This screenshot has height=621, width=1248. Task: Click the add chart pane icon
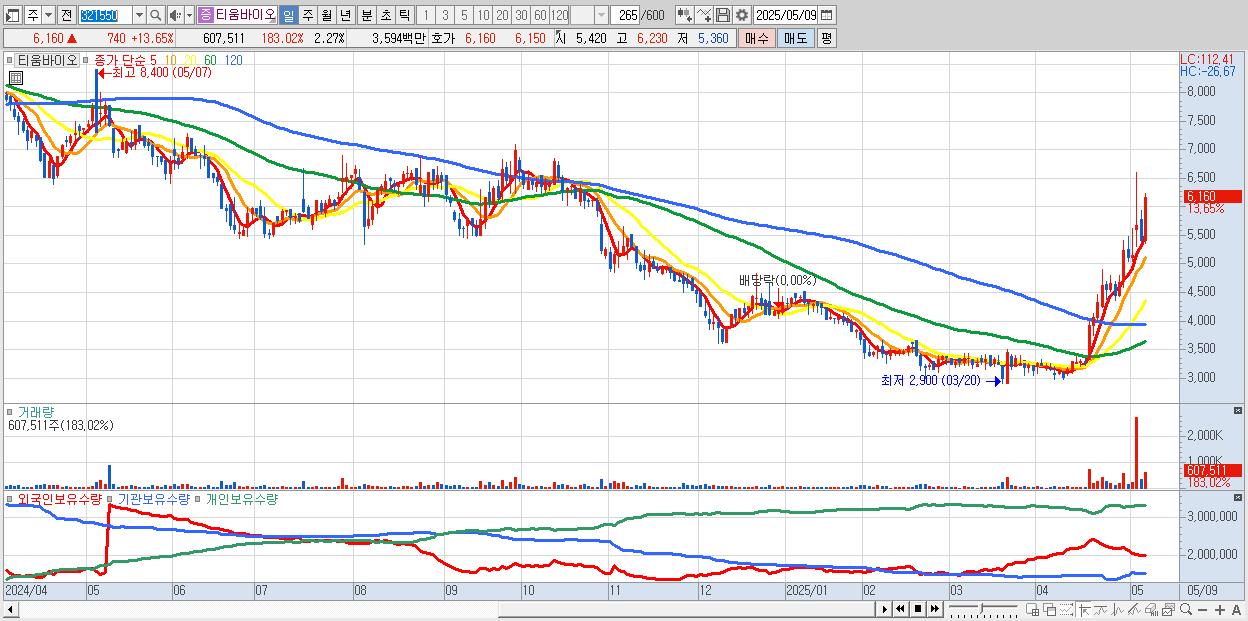click(1033, 609)
